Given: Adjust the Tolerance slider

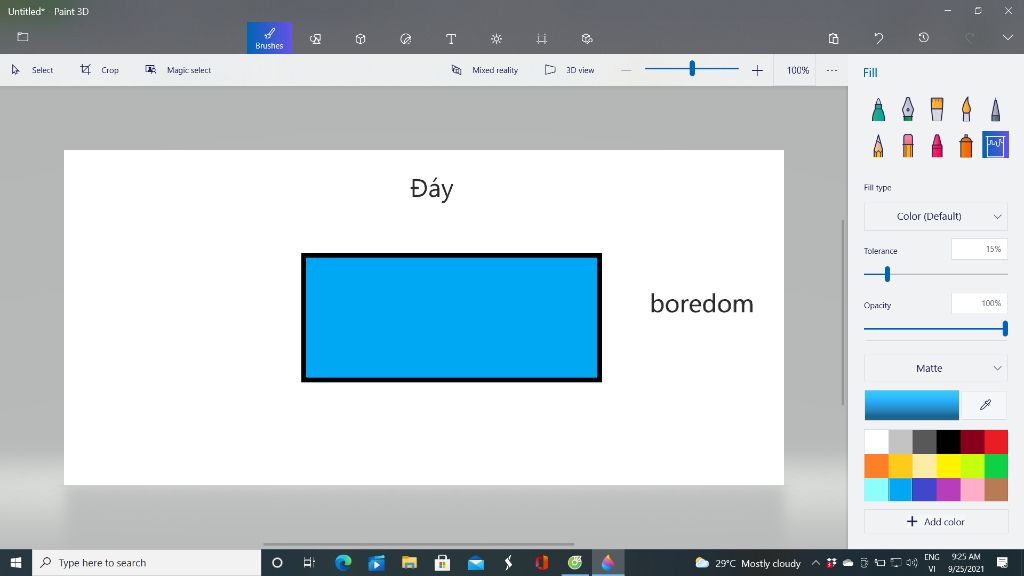Looking at the screenshot, I should click(887, 274).
